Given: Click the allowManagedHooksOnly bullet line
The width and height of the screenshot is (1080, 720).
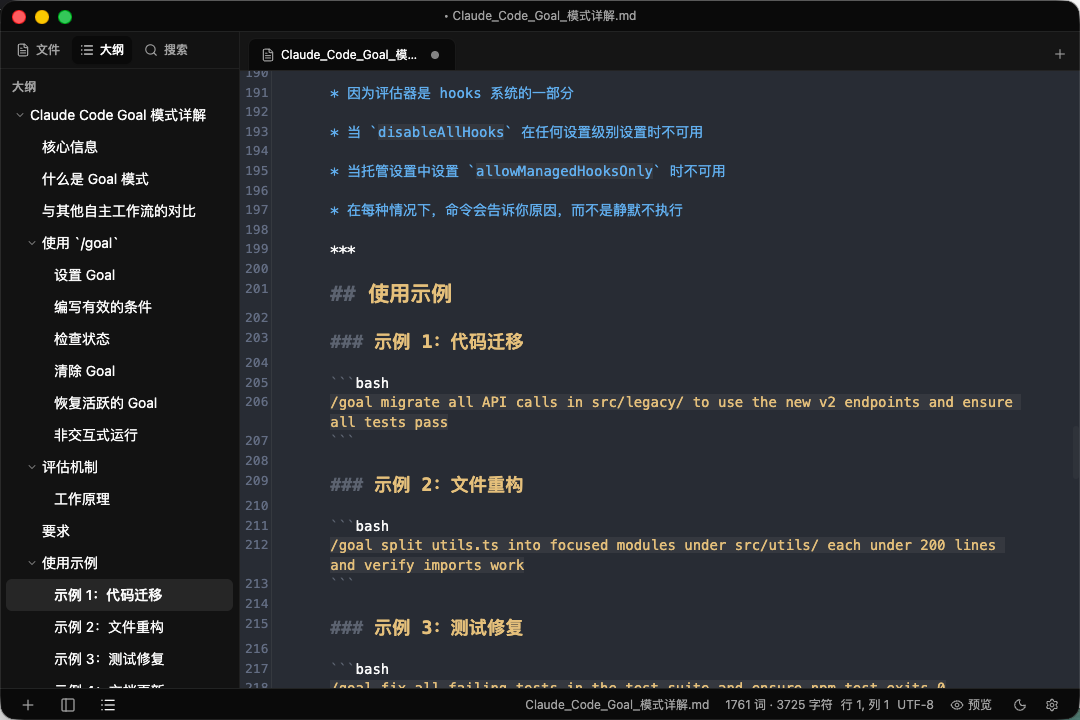Looking at the screenshot, I should point(528,171).
